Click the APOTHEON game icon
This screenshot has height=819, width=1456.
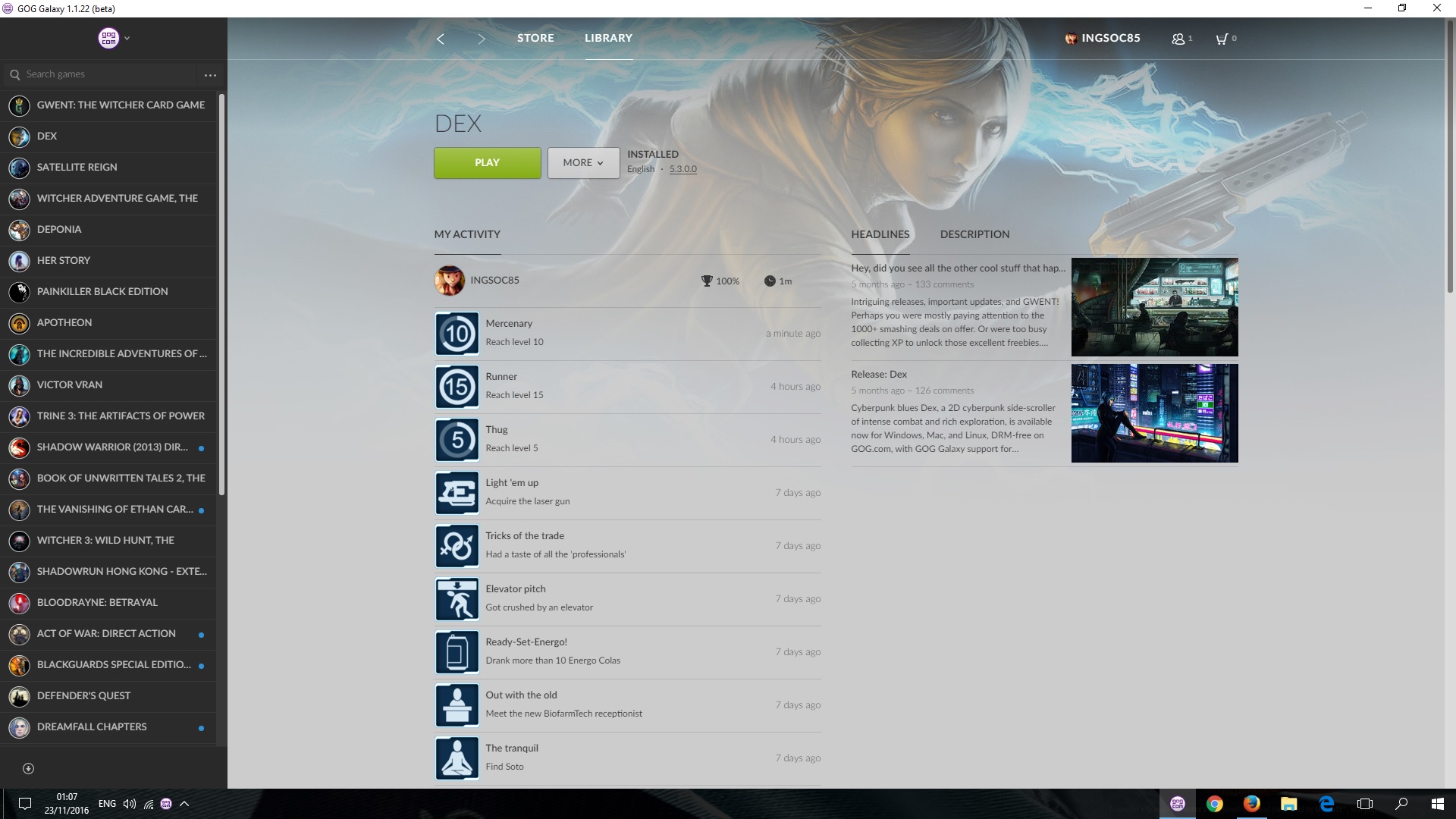pyautogui.click(x=19, y=323)
